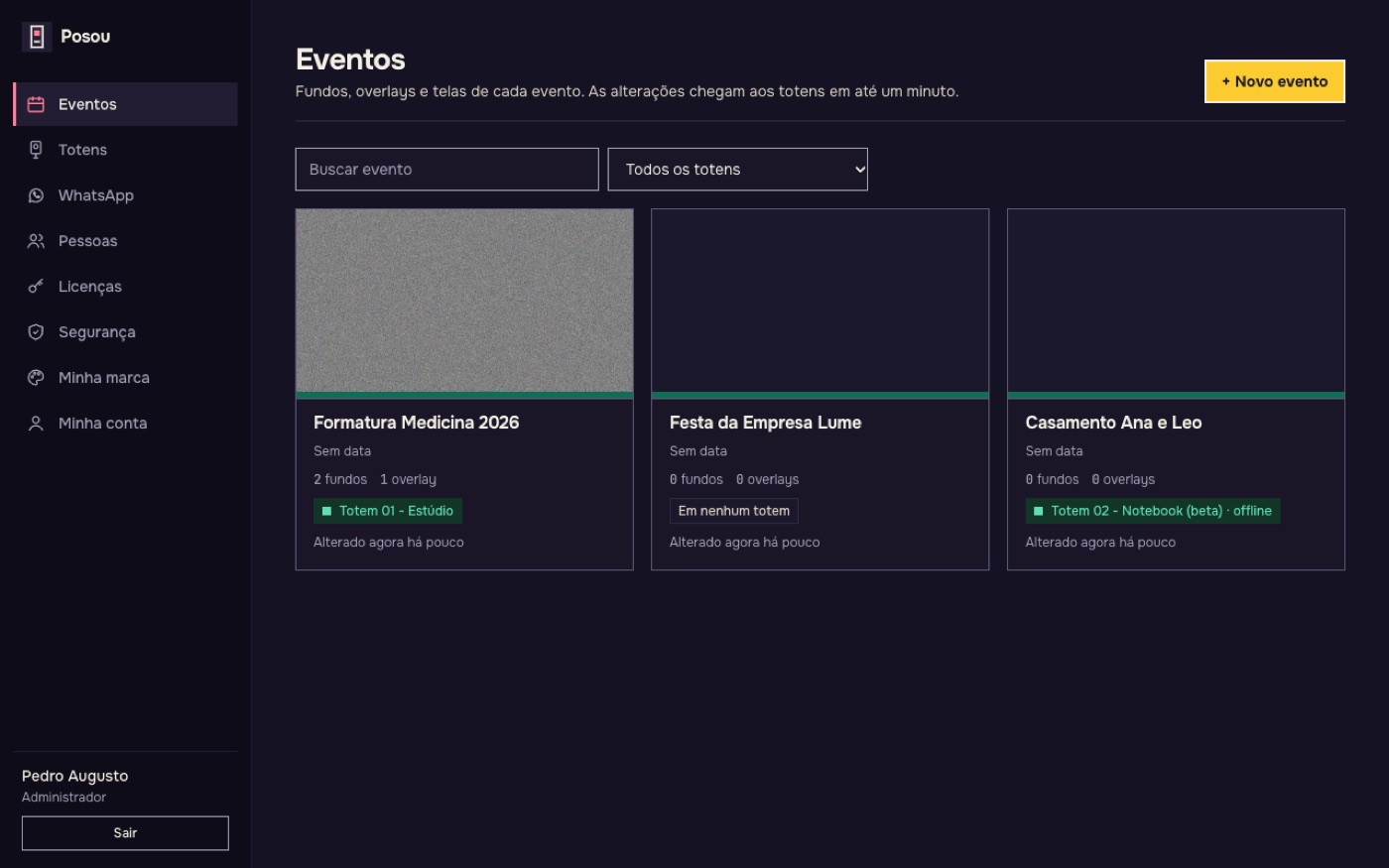Open the Eventos menu item
Viewport: 1389px width, 868px height.
[125, 104]
